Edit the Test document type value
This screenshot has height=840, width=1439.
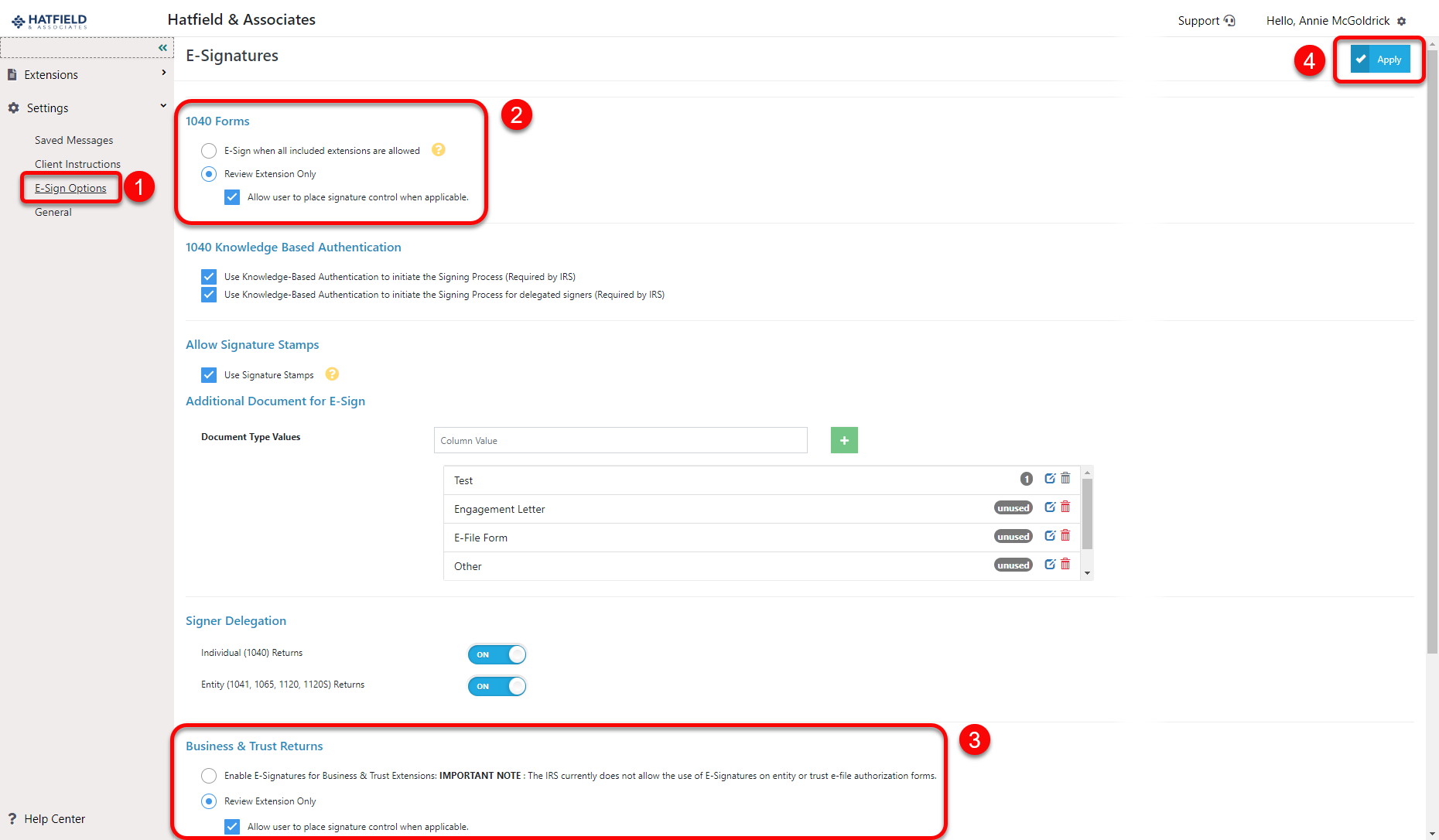tap(1049, 478)
